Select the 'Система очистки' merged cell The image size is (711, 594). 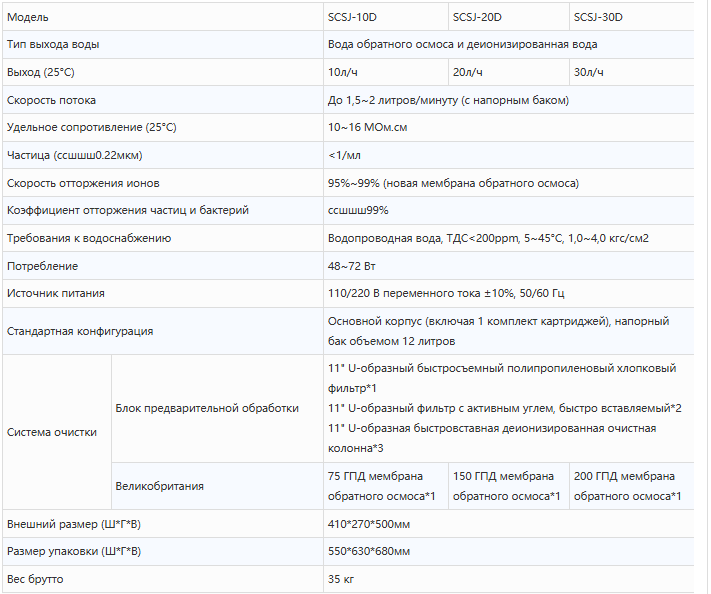pos(52,432)
